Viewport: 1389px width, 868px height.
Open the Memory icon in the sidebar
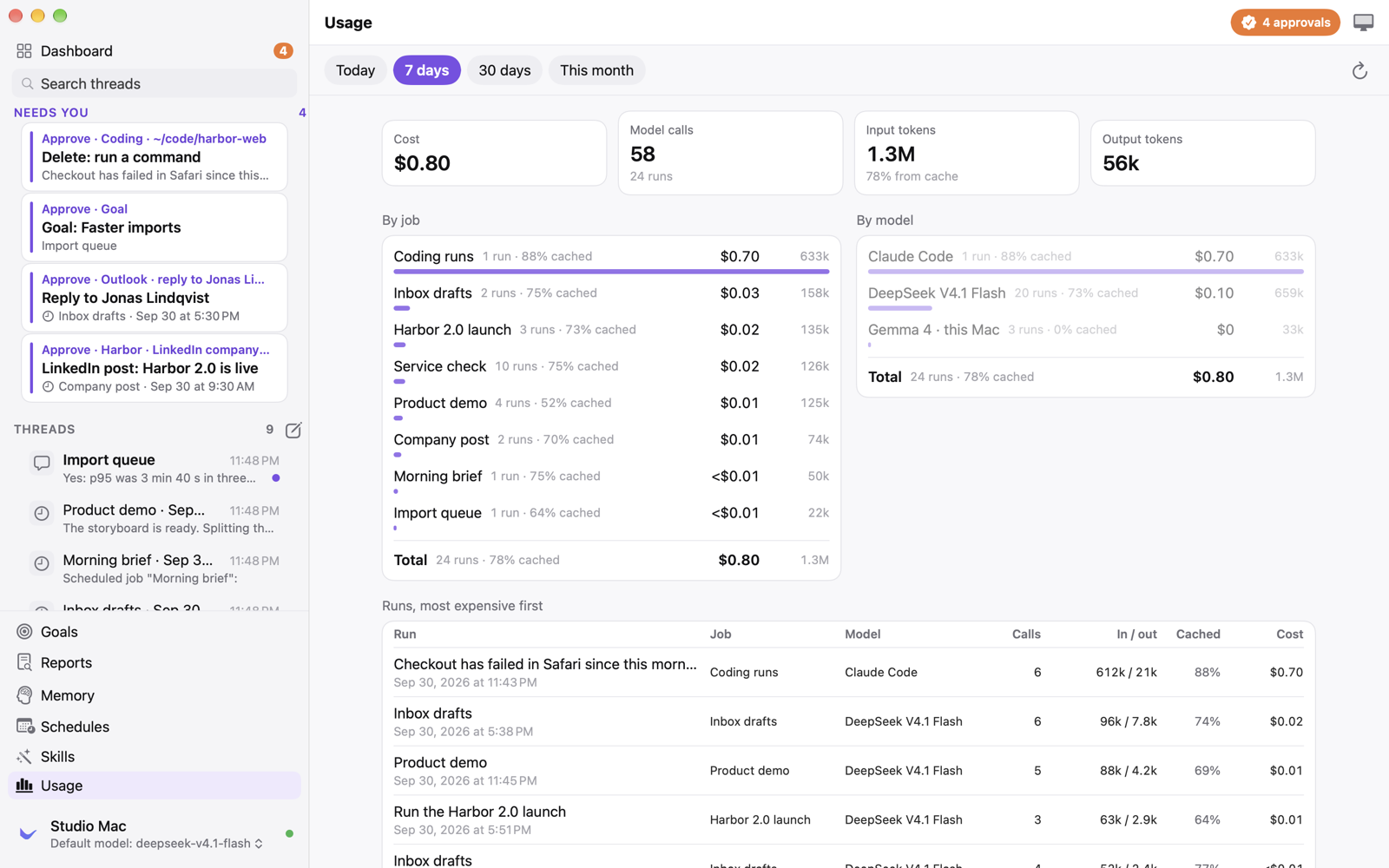click(x=24, y=694)
